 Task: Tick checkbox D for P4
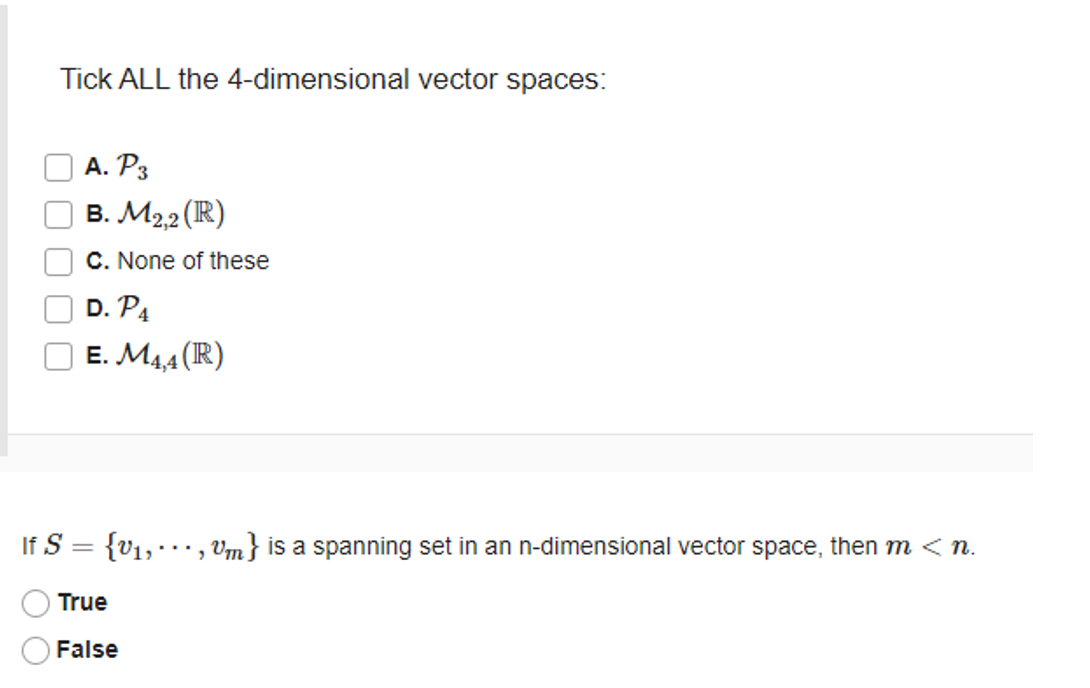pyautogui.click(x=57, y=310)
